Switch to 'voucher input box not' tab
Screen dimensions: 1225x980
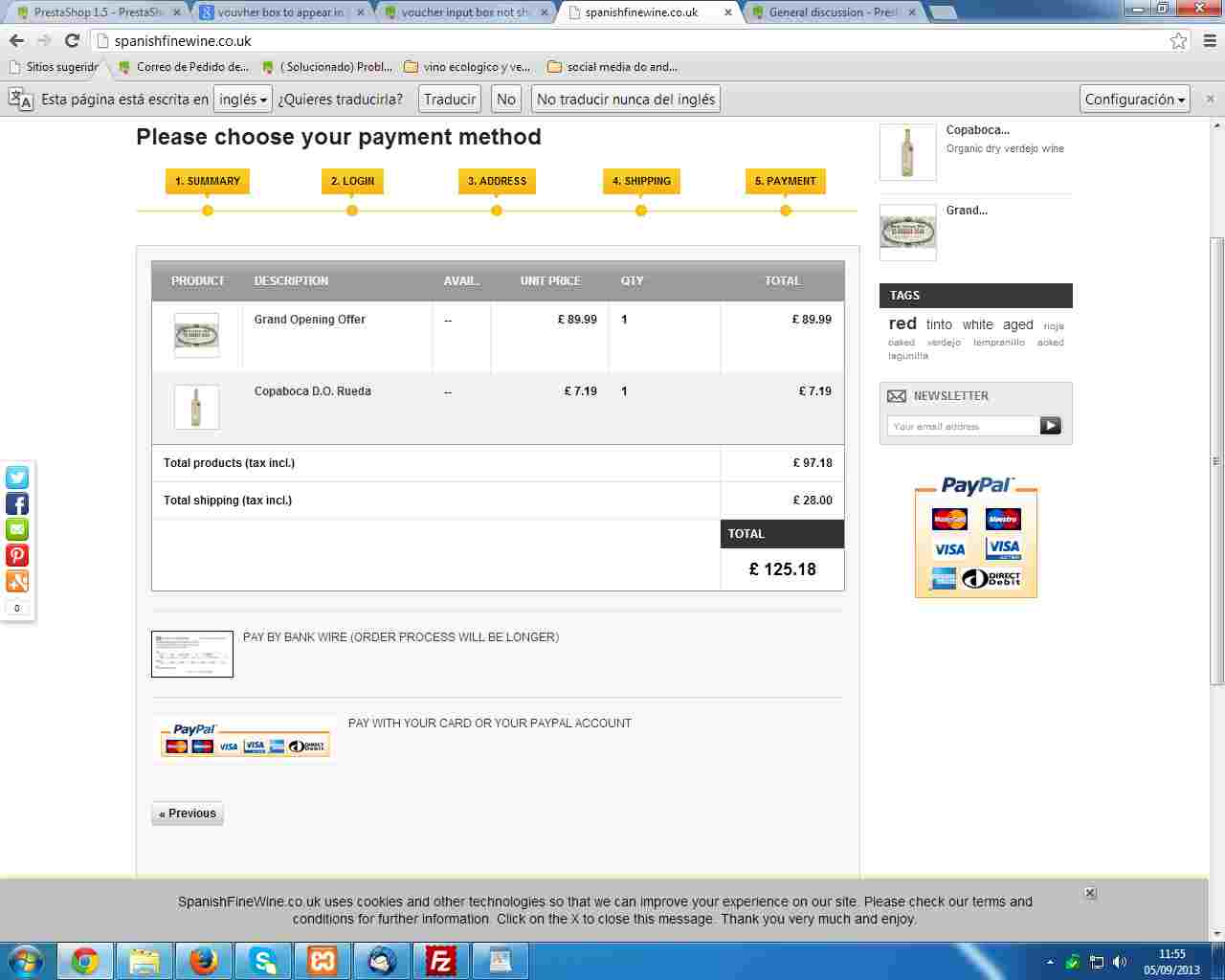click(465, 12)
